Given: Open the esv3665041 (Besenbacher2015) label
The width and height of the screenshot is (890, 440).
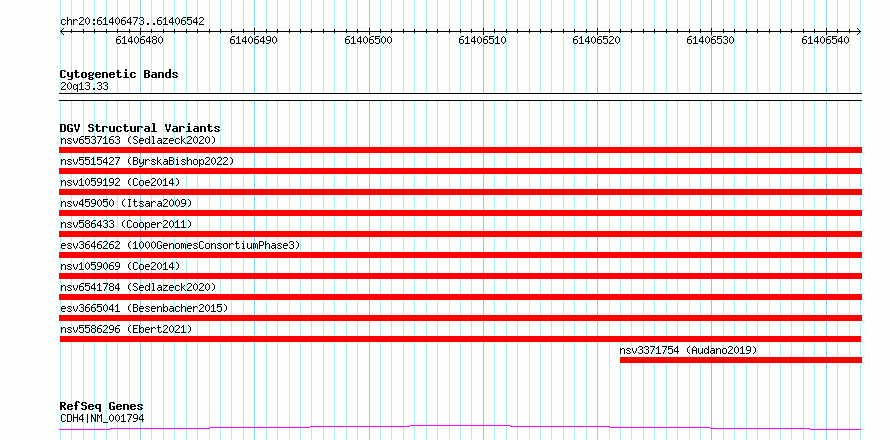Looking at the screenshot, I should [x=144, y=308].
